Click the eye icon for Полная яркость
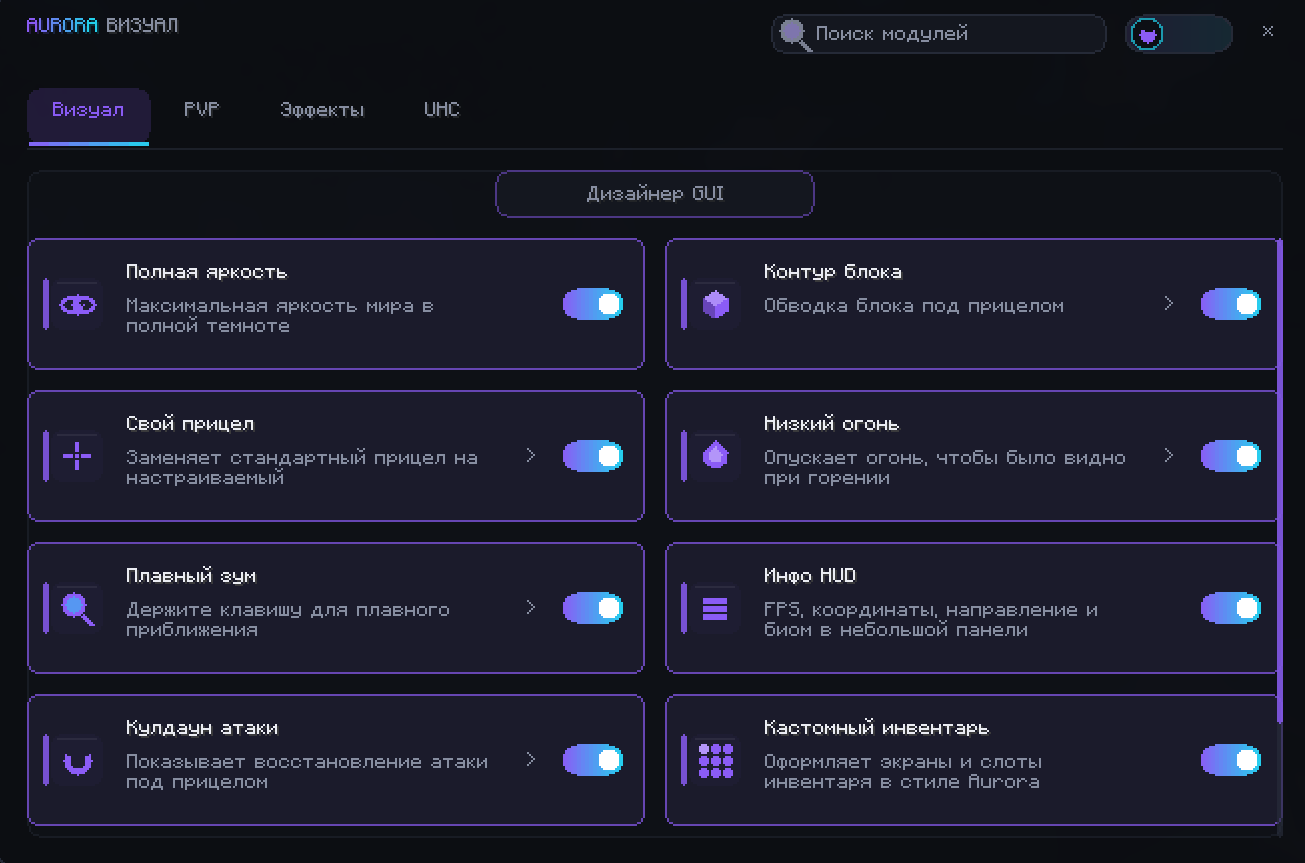Screen dimensions: 1305x863 click(x=78, y=305)
